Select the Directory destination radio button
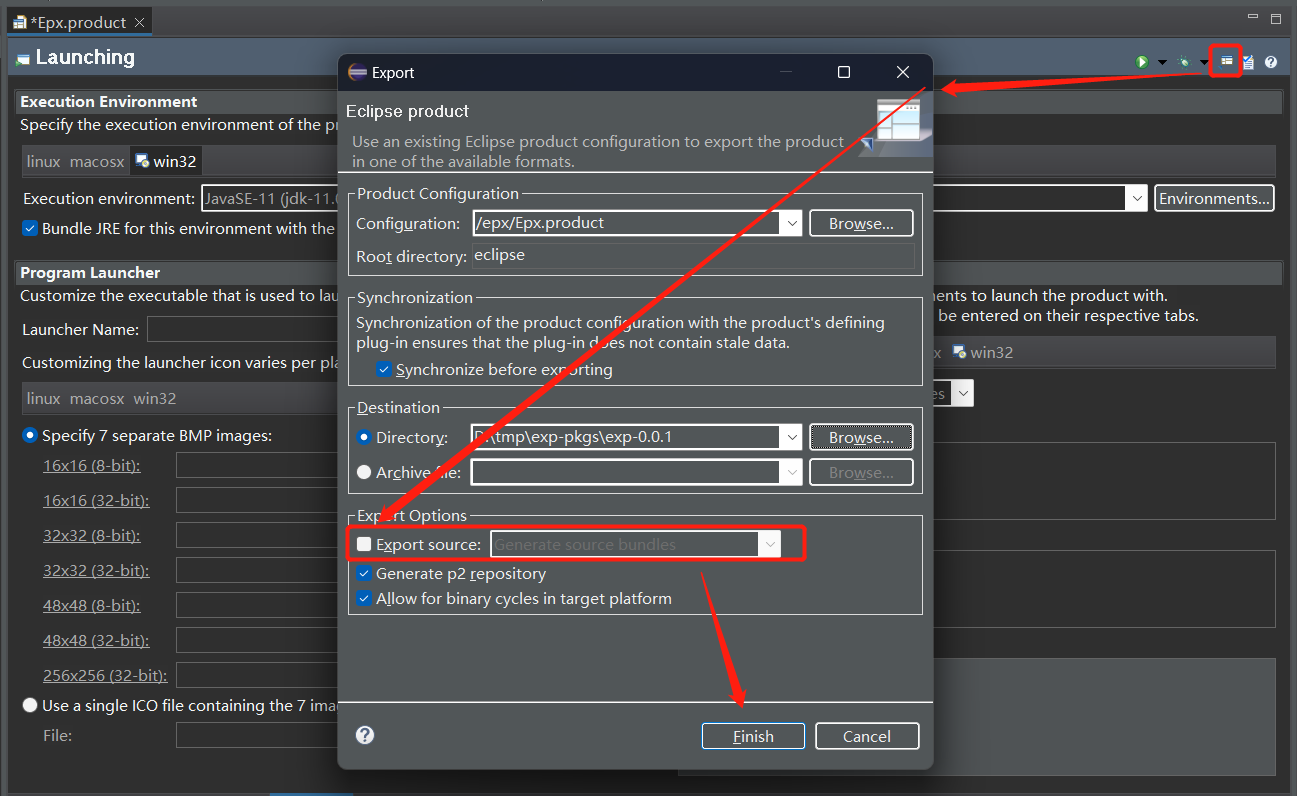1297x796 pixels. pyautogui.click(x=364, y=437)
